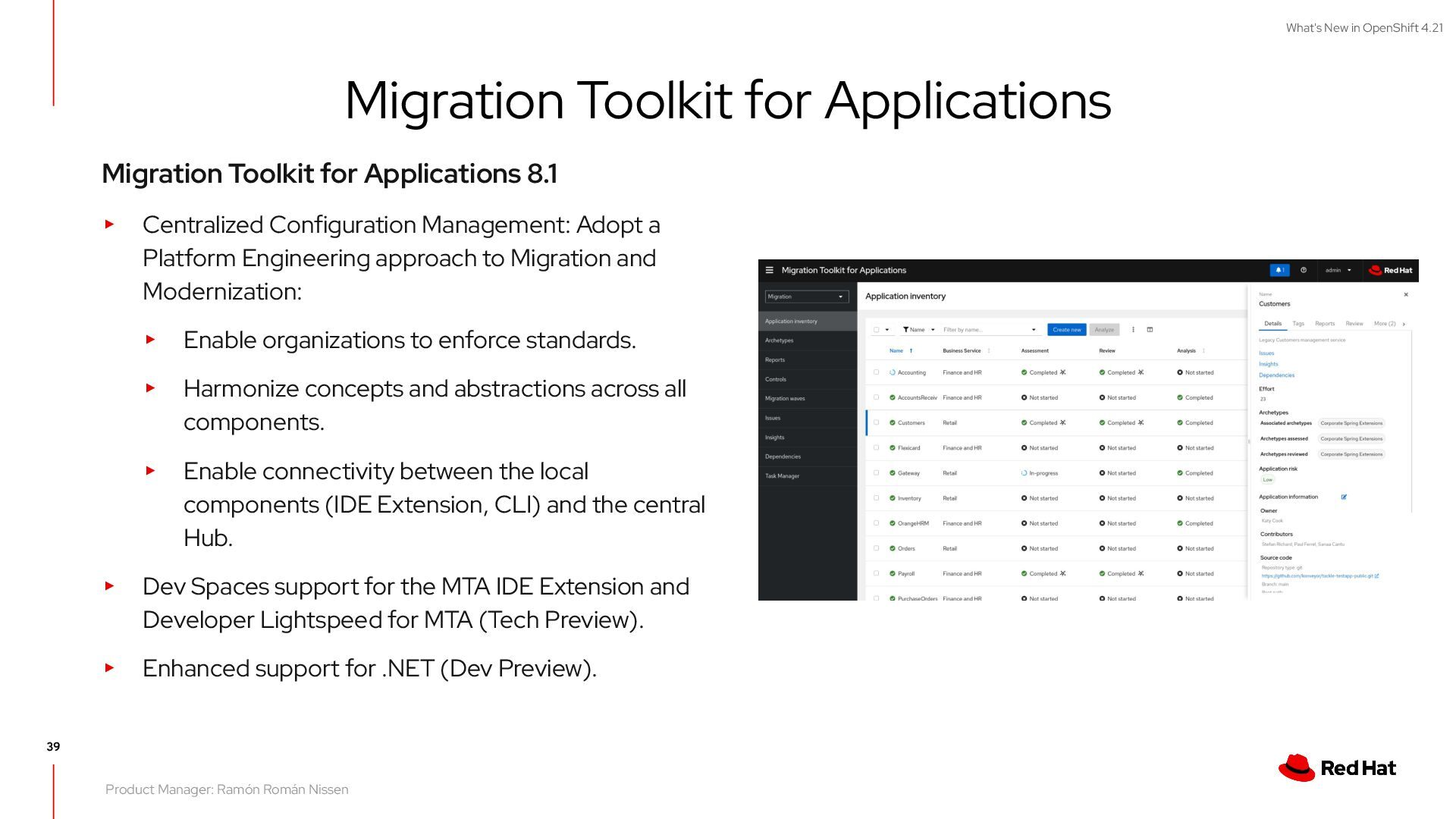Click the Red Hat logo in header
Screen dimensions: 1456x819
click(1391, 270)
